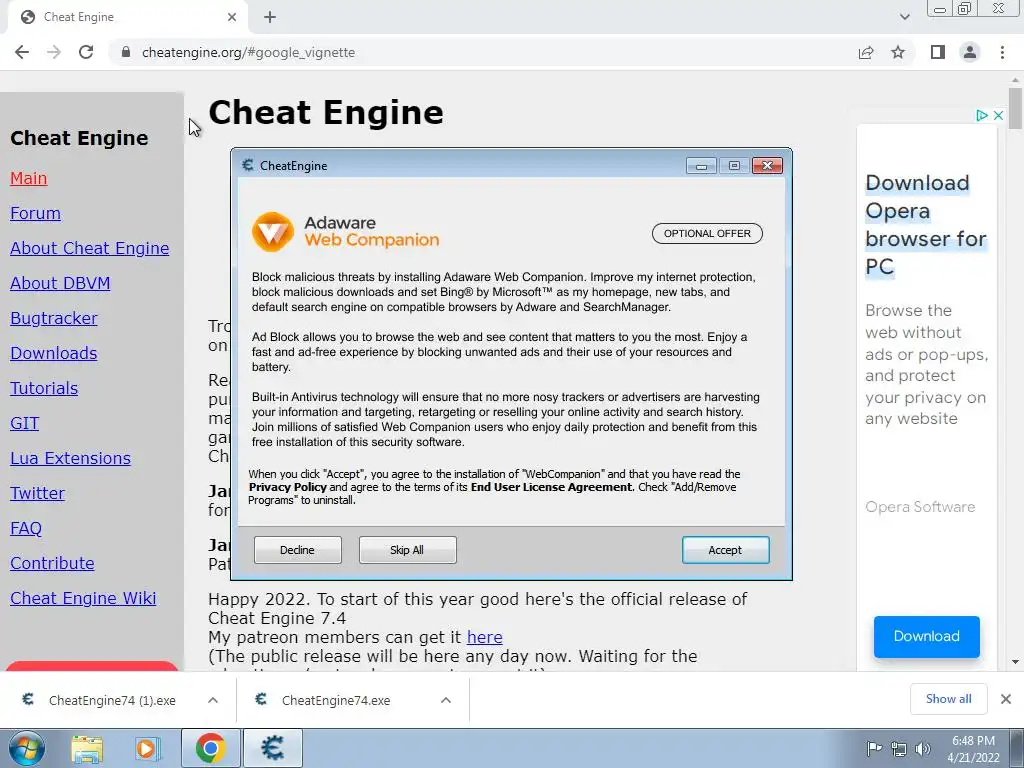1024x768 pixels.
Task: Click CheatEngine installer title bar icon
Action: pyautogui.click(x=248, y=165)
